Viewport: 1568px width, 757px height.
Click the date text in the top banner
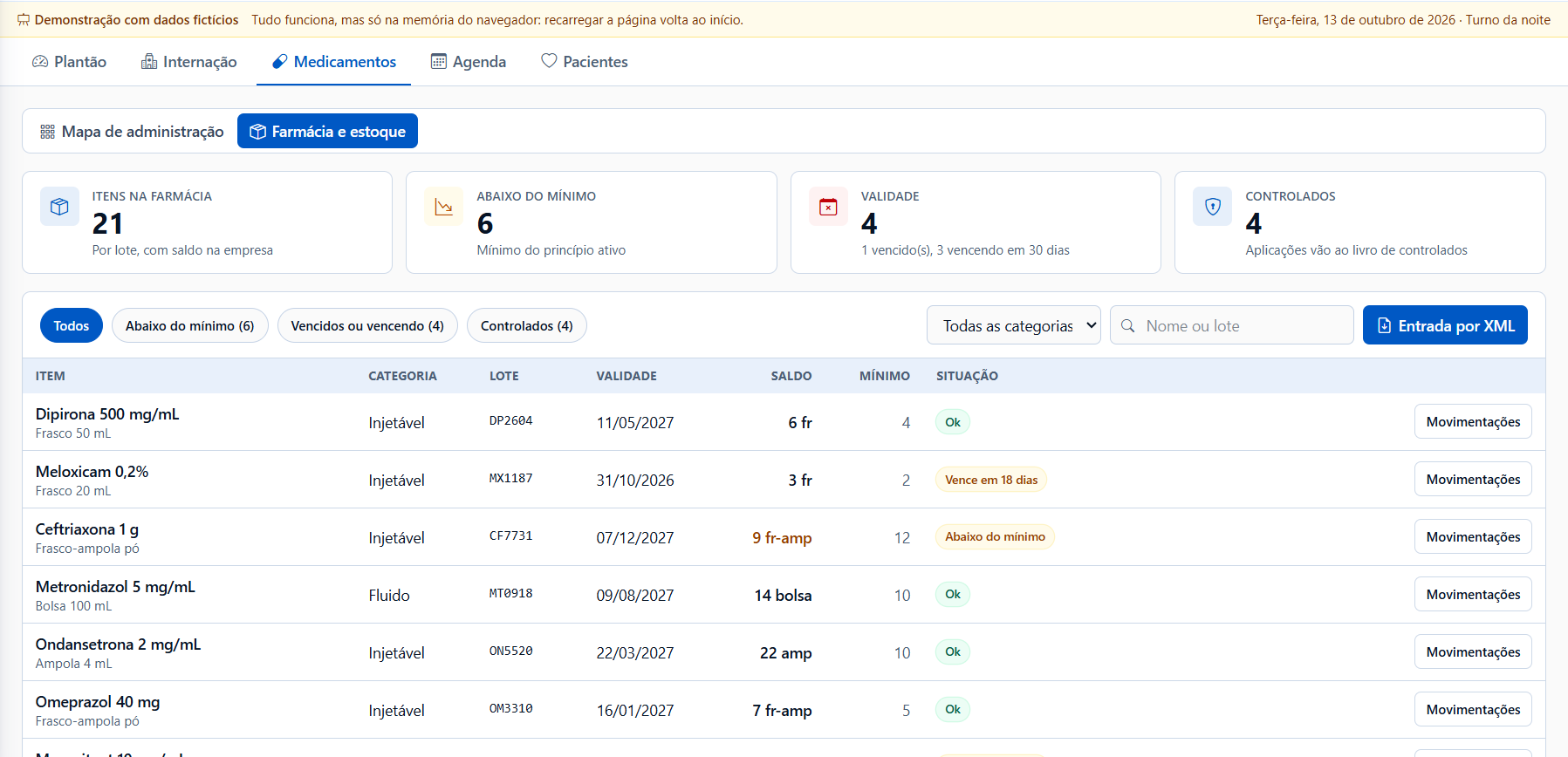point(1403,20)
